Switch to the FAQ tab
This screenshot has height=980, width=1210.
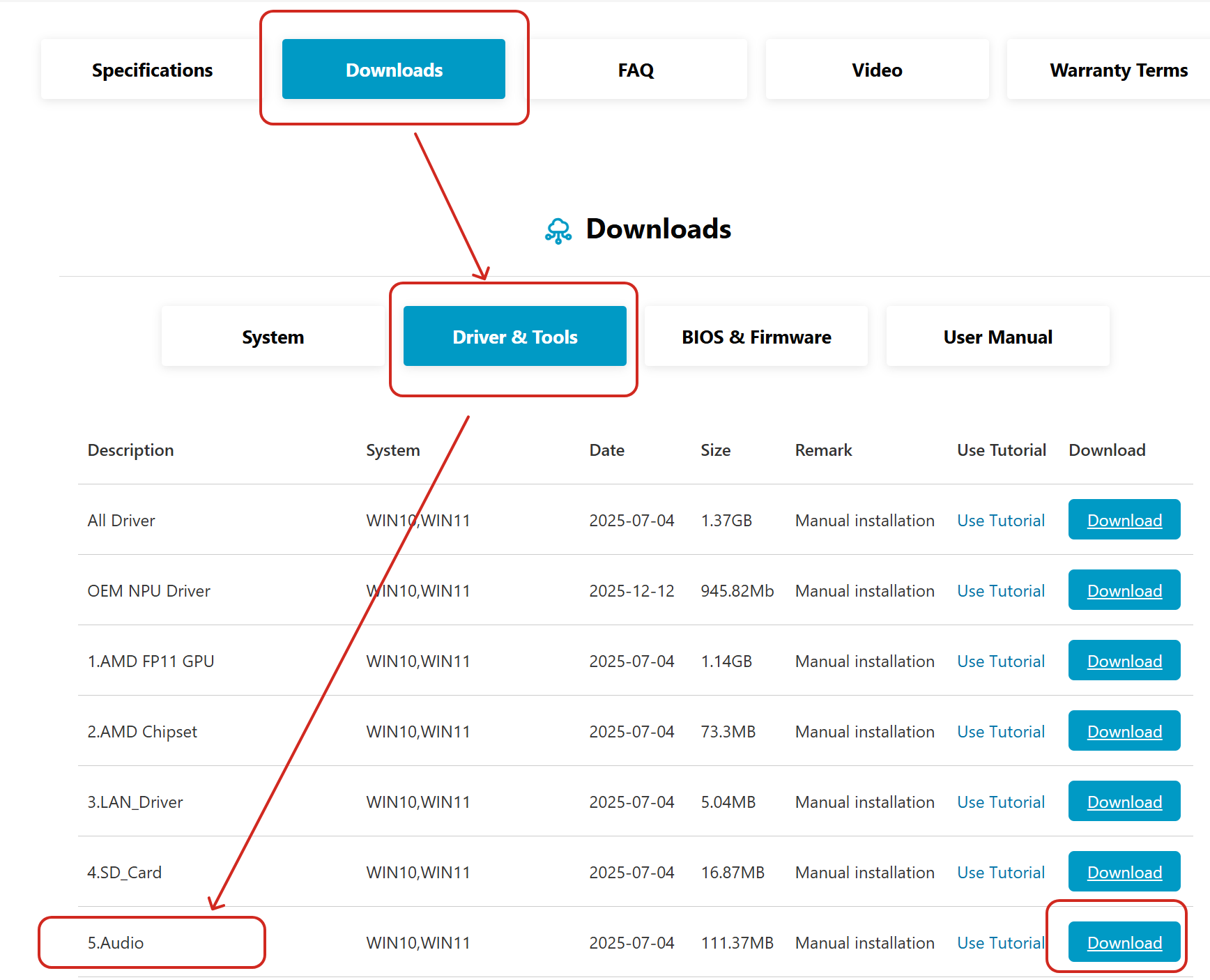click(636, 70)
